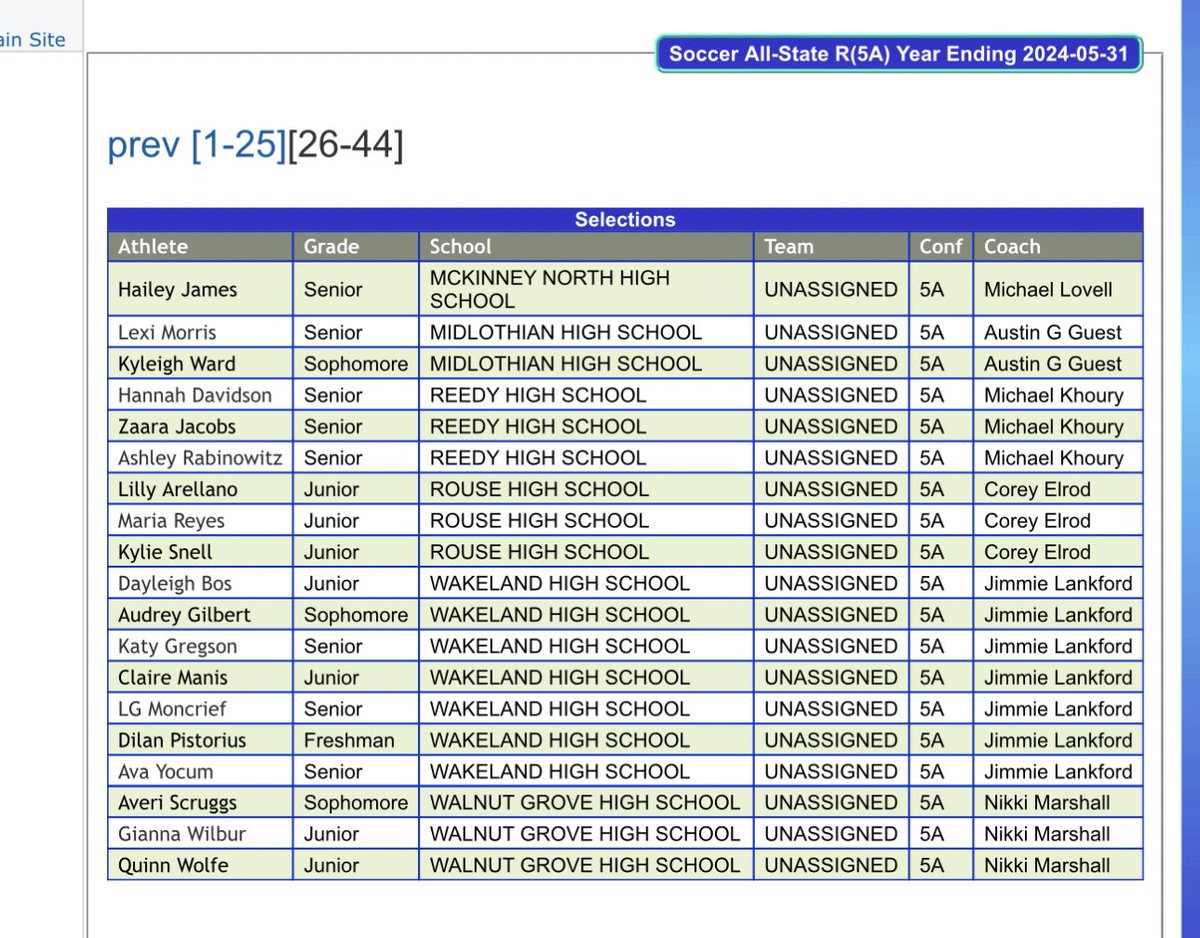Click the Team column header
Viewport: 1200px width, 938px height.
pyautogui.click(x=831, y=247)
